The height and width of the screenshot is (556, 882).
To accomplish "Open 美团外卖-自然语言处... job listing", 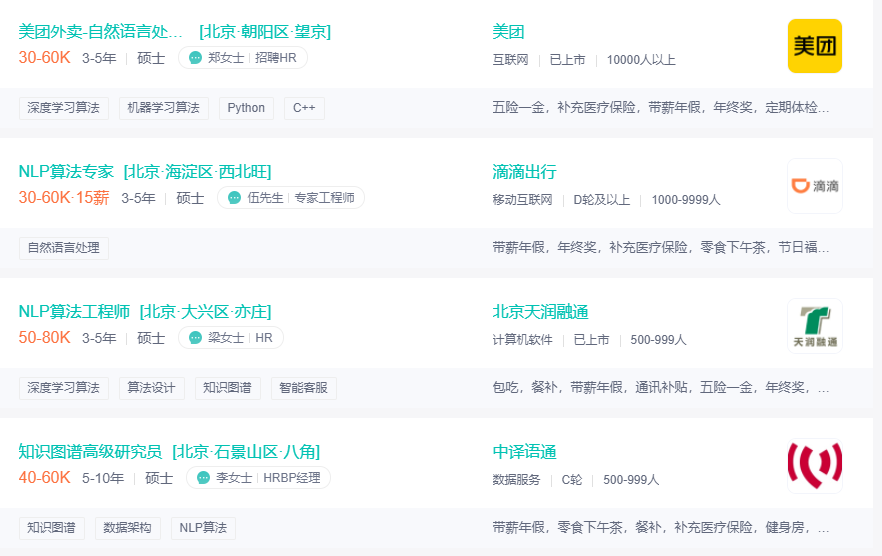I will (100, 32).
